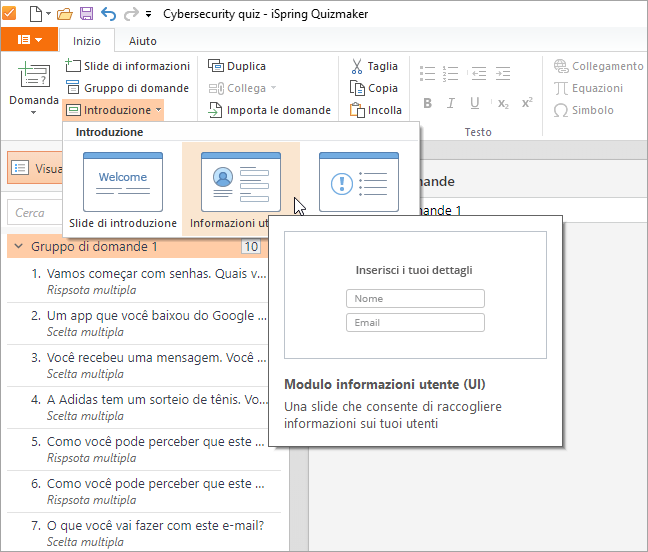Image resolution: width=648 pixels, height=552 pixels.
Task: Open the quick access toolbar customize arrow
Action: tap(149, 15)
